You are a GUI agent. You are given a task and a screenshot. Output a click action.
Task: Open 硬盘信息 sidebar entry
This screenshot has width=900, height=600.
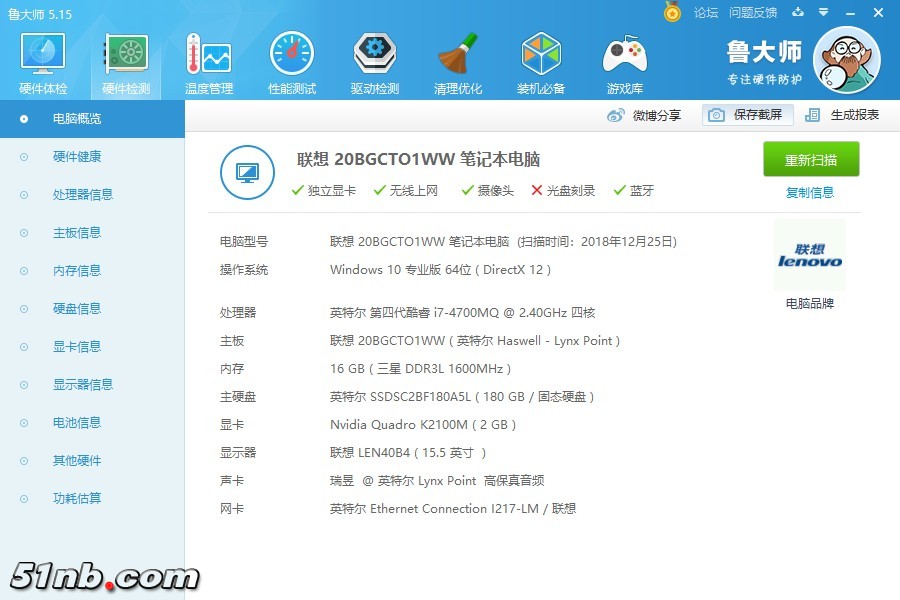click(x=77, y=309)
